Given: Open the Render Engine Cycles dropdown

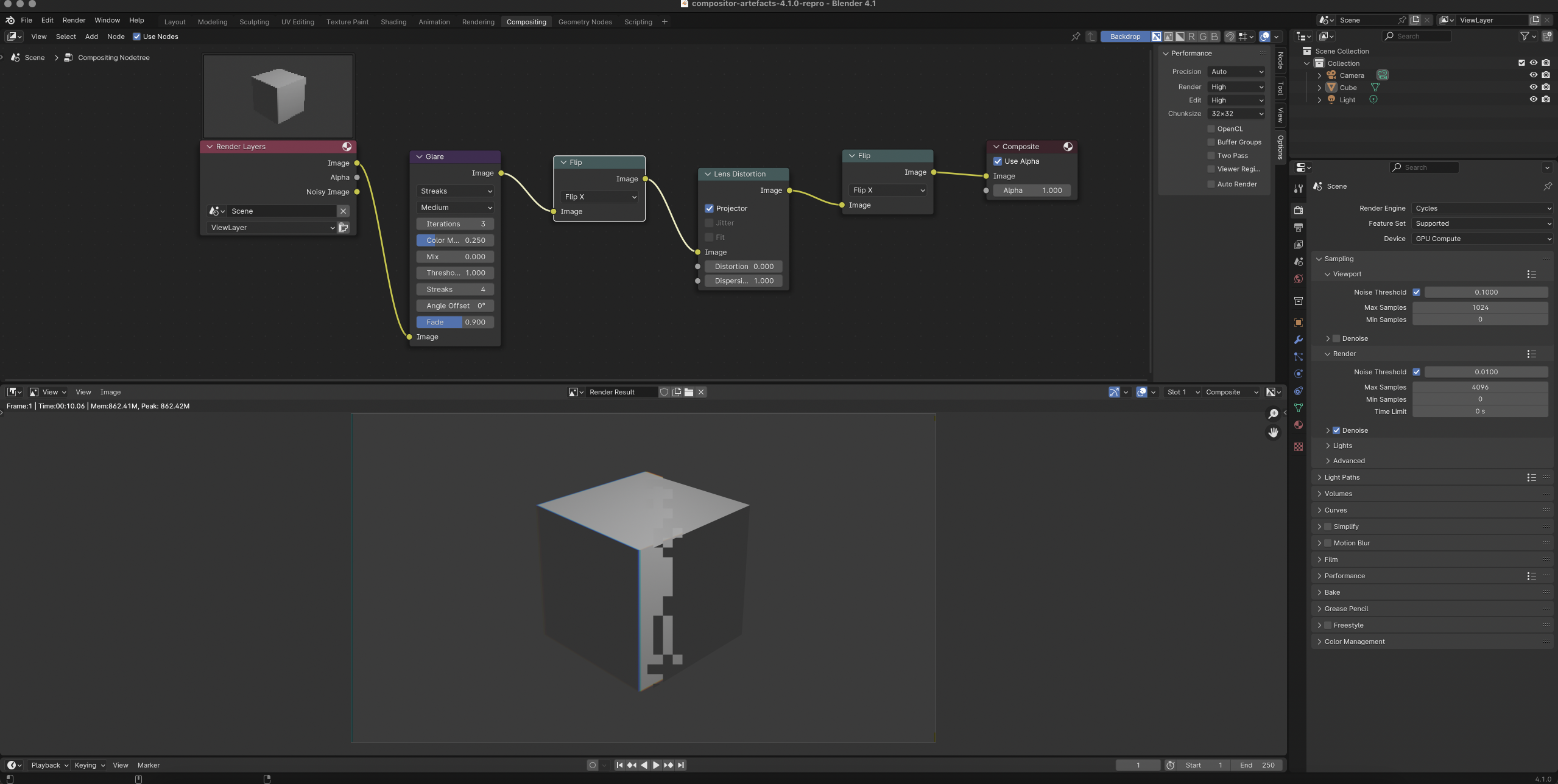Looking at the screenshot, I should click(1482, 208).
